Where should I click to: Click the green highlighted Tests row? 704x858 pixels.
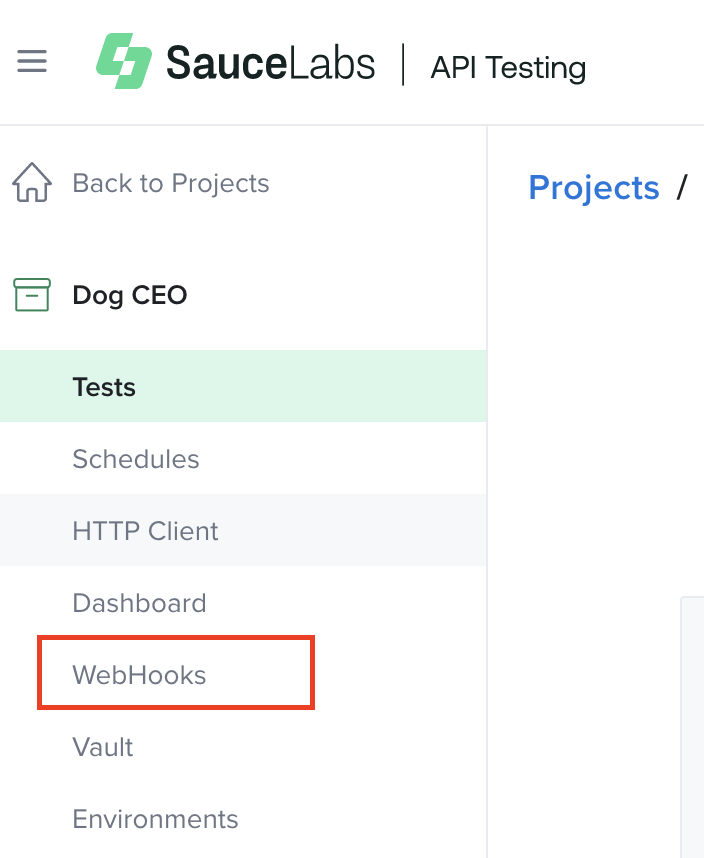pos(103,386)
